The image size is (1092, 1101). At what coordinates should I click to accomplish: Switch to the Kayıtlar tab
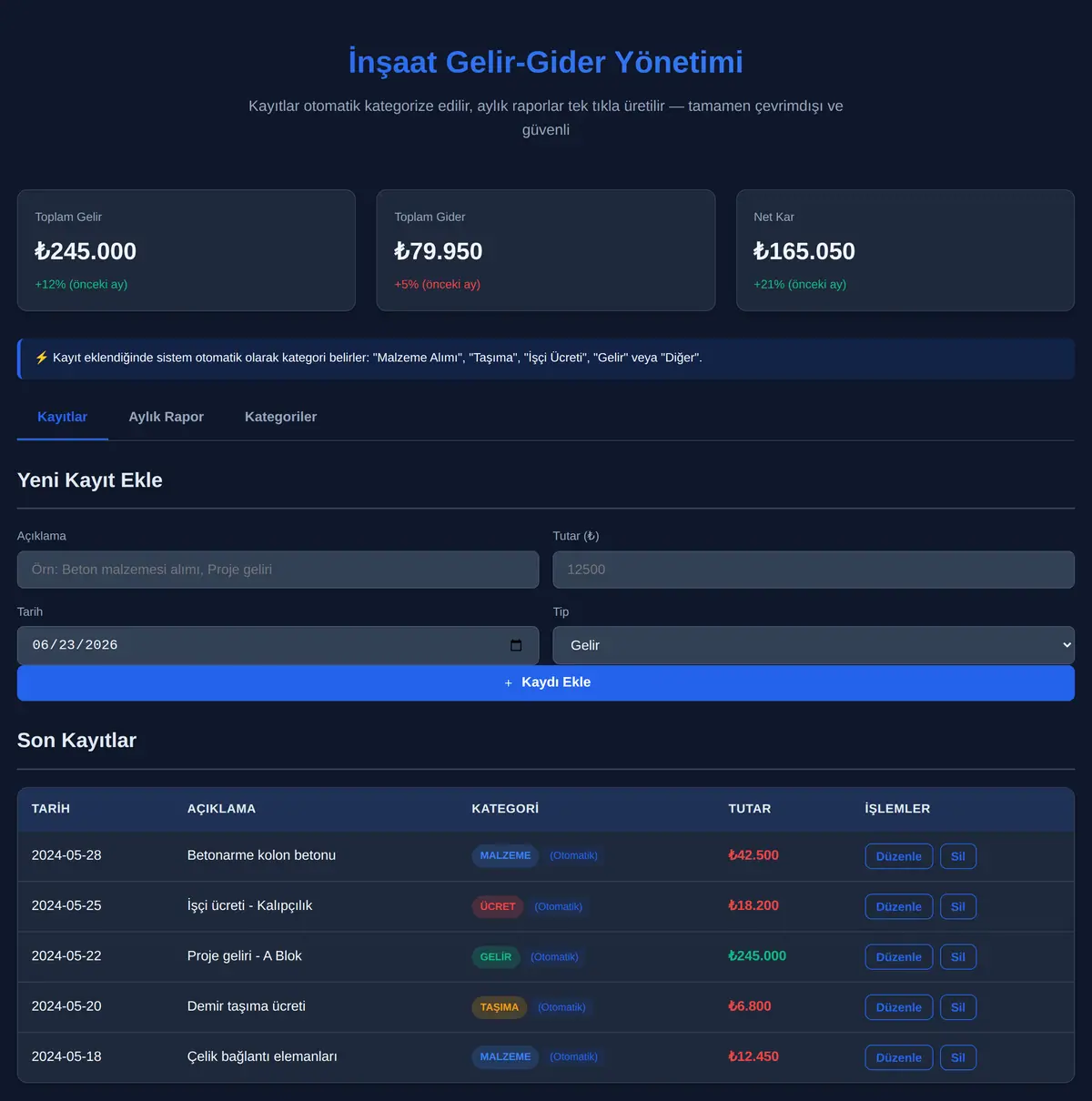pyautogui.click(x=63, y=417)
